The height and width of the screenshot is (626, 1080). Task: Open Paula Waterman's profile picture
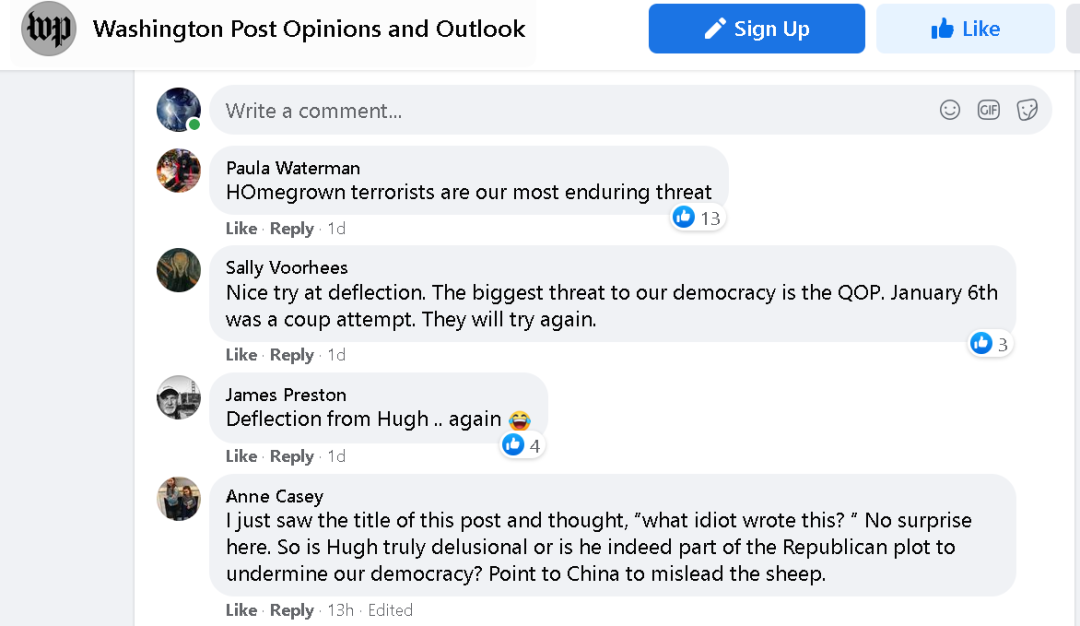coord(179,171)
